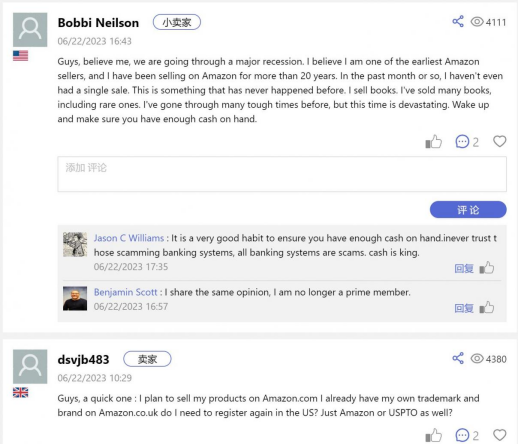This screenshot has height=445, width=518.
Task: Like Bobbi Neilson's post with thumbs up
Action: coord(433,141)
